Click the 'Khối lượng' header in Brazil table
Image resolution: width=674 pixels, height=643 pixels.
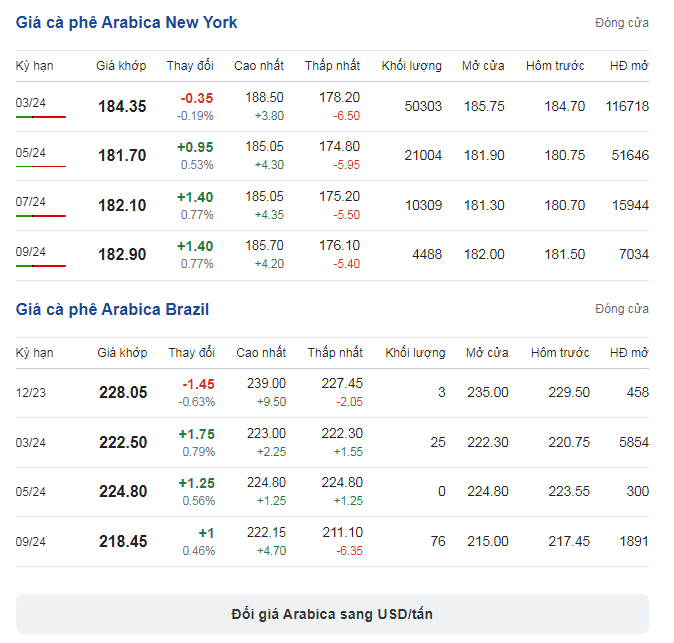(x=415, y=353)
